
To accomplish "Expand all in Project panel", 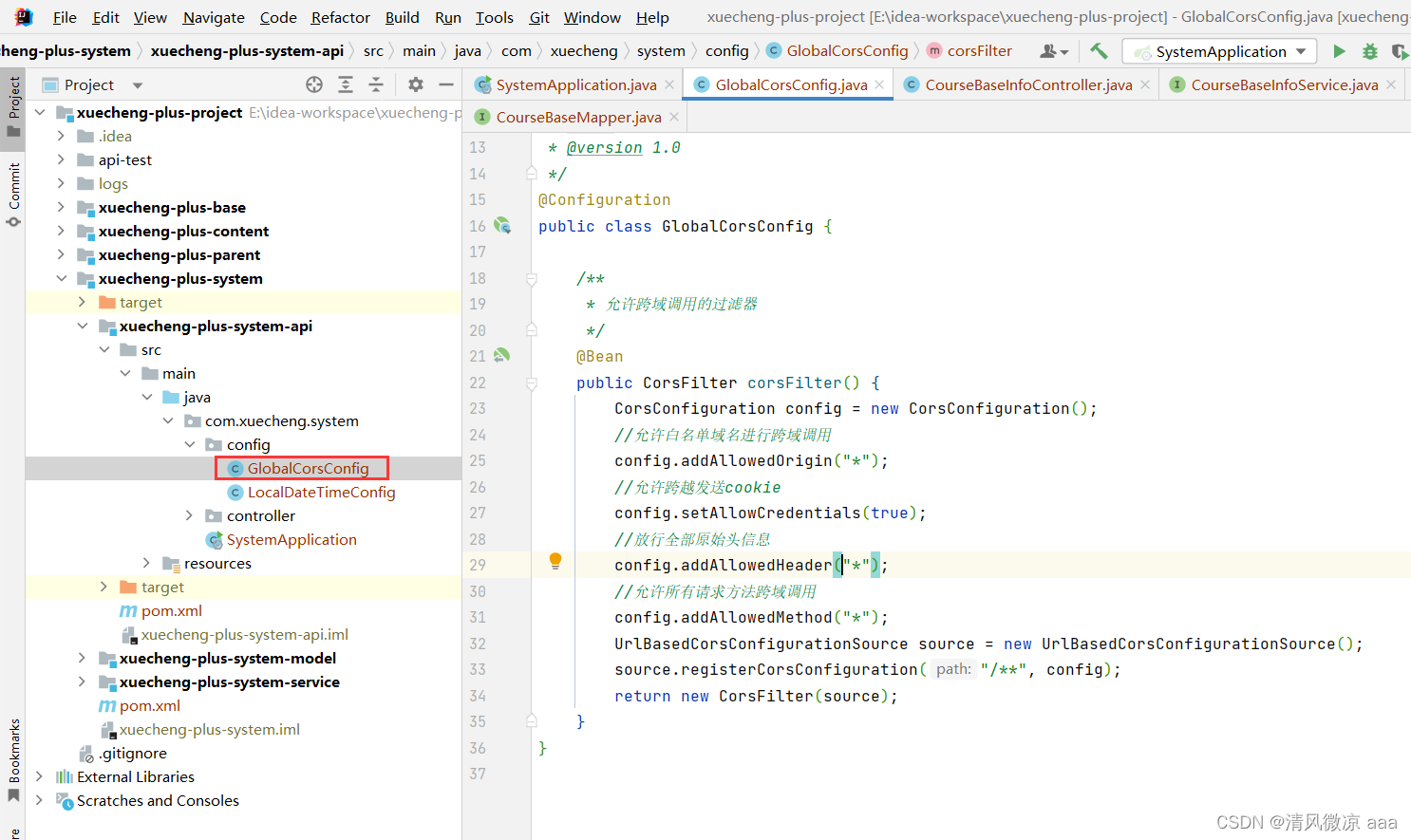I will coord(346,84).
